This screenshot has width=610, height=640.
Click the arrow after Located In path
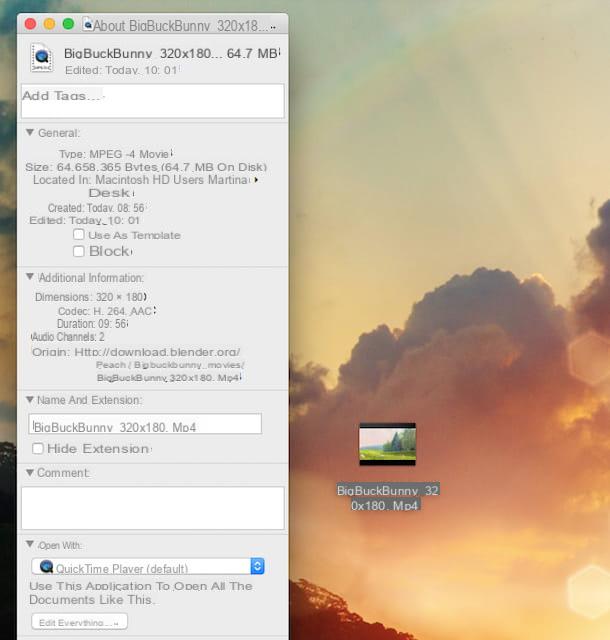(256, 180)
